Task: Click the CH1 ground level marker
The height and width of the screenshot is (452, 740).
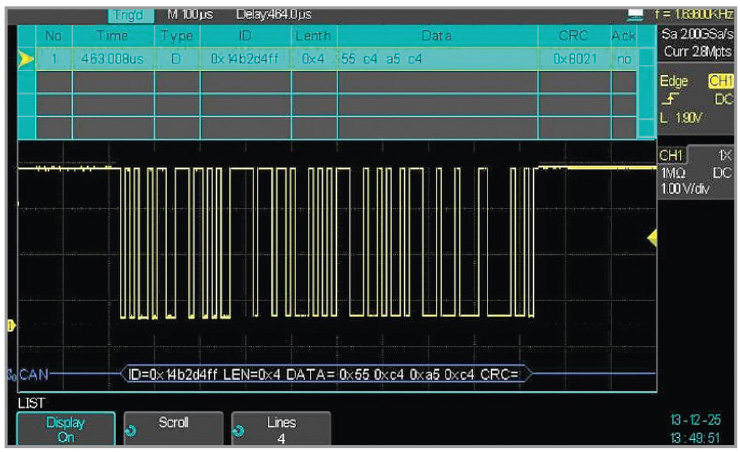Action: (x=11, y=325)
